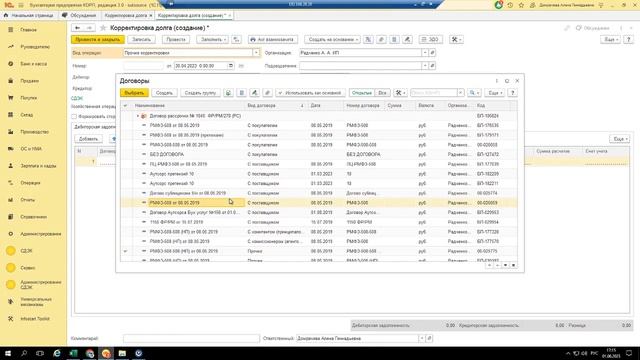This screenshot has width=640, height=360.
Task: Open Производство section in sidebar
Action: [x=34, y=132]
